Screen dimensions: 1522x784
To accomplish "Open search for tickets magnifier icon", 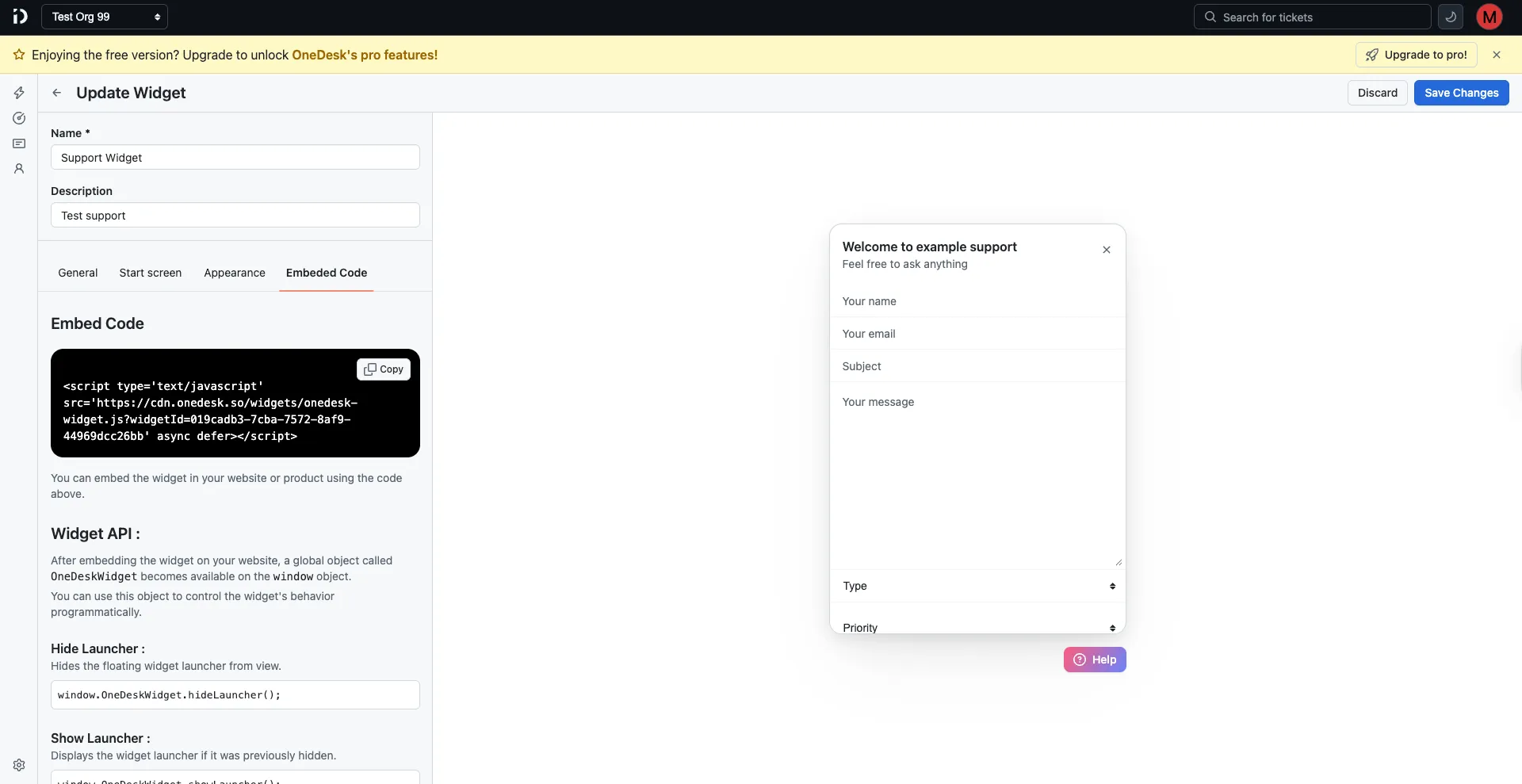I will pyautogui.click(x=1210, y=17).
